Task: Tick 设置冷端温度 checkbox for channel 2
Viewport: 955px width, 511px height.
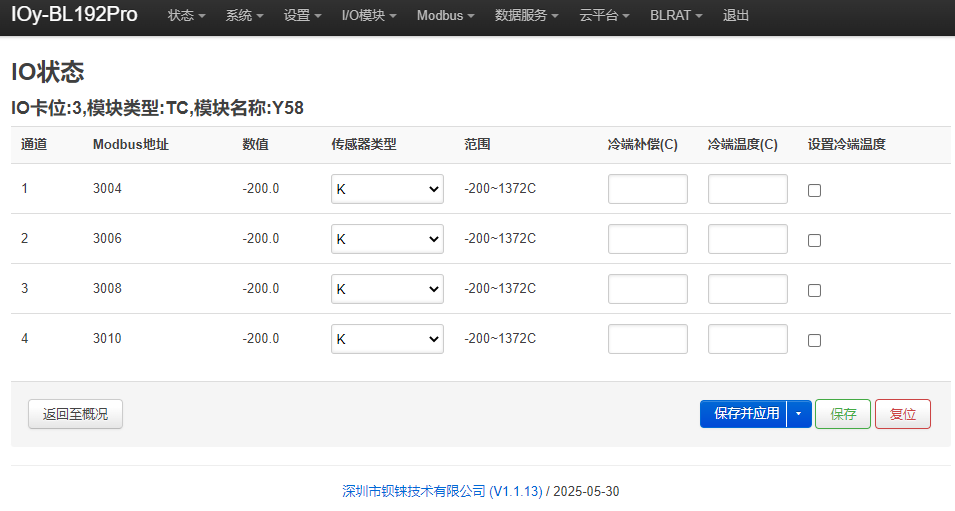Action: [814, 241]
